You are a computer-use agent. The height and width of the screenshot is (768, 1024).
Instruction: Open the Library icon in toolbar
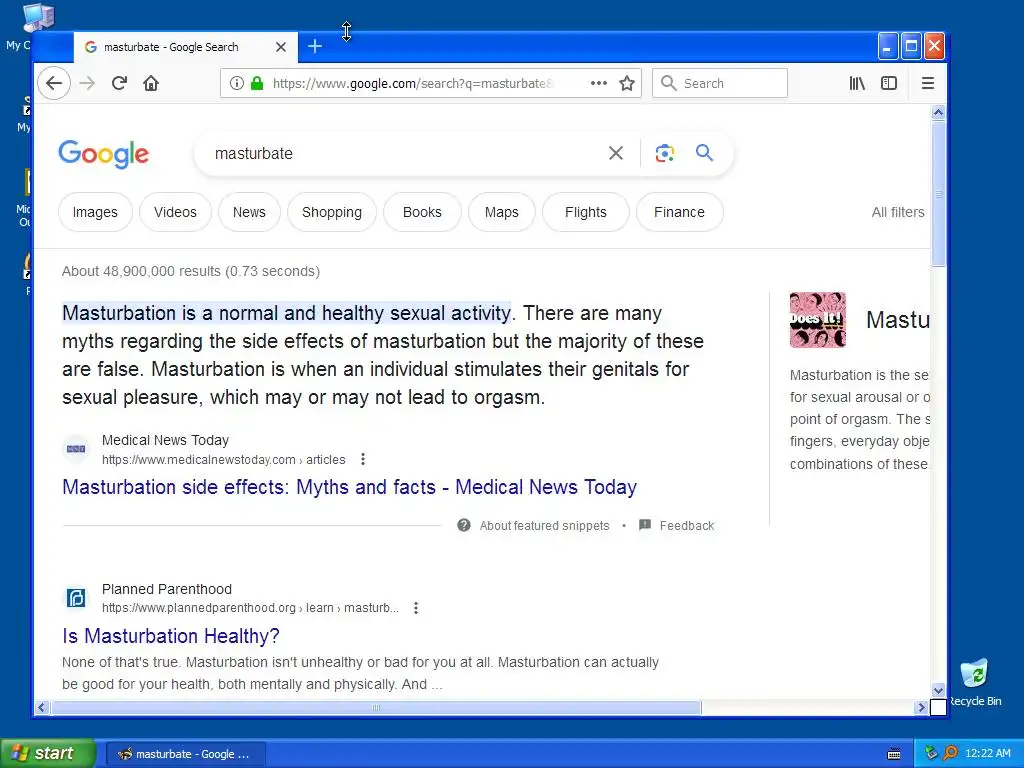pyautogui.click(x=857, y=83)
